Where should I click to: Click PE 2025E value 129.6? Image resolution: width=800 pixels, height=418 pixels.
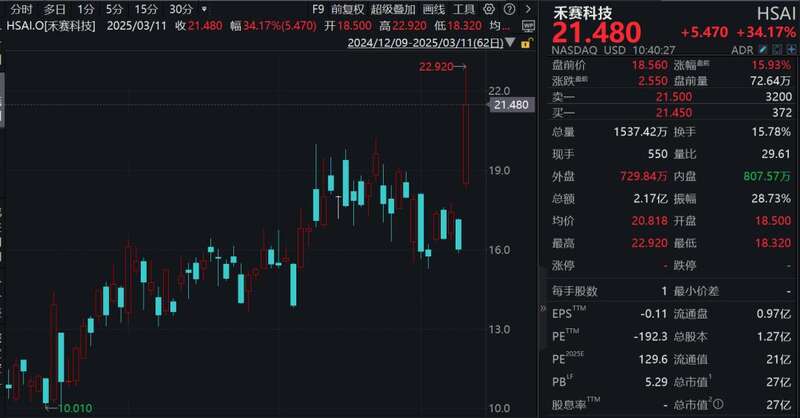tap(653, 359)
